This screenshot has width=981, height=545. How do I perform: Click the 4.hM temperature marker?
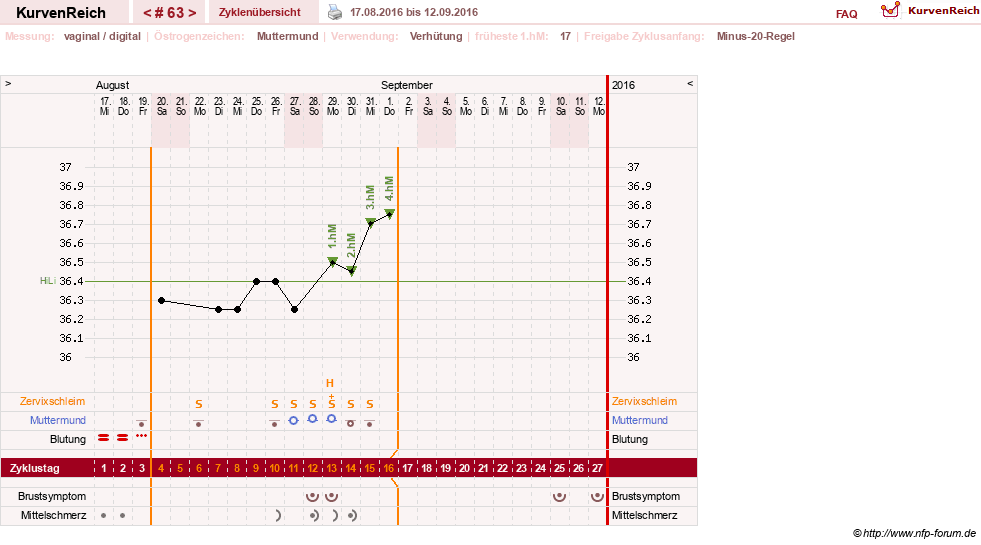pyautogui.click(x=389, y=213)
